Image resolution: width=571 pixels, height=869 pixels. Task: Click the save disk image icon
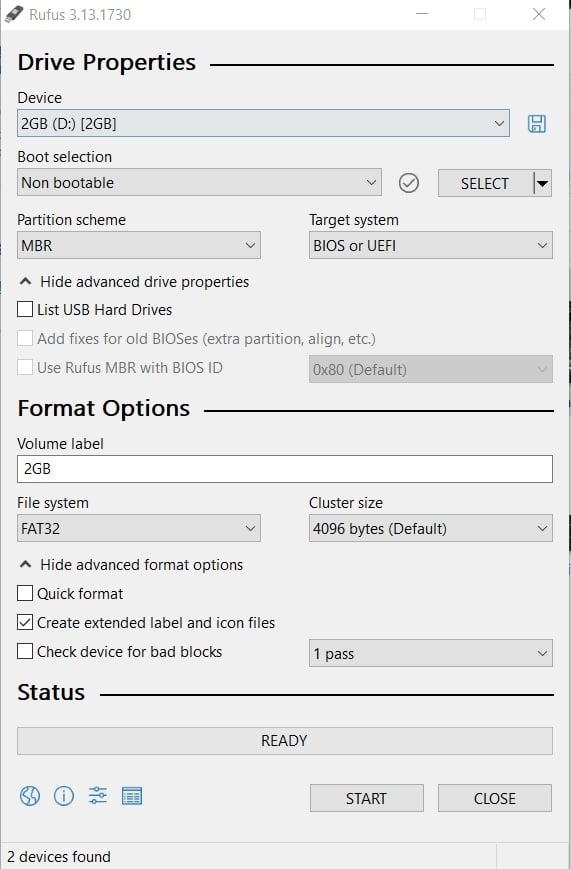537,124
